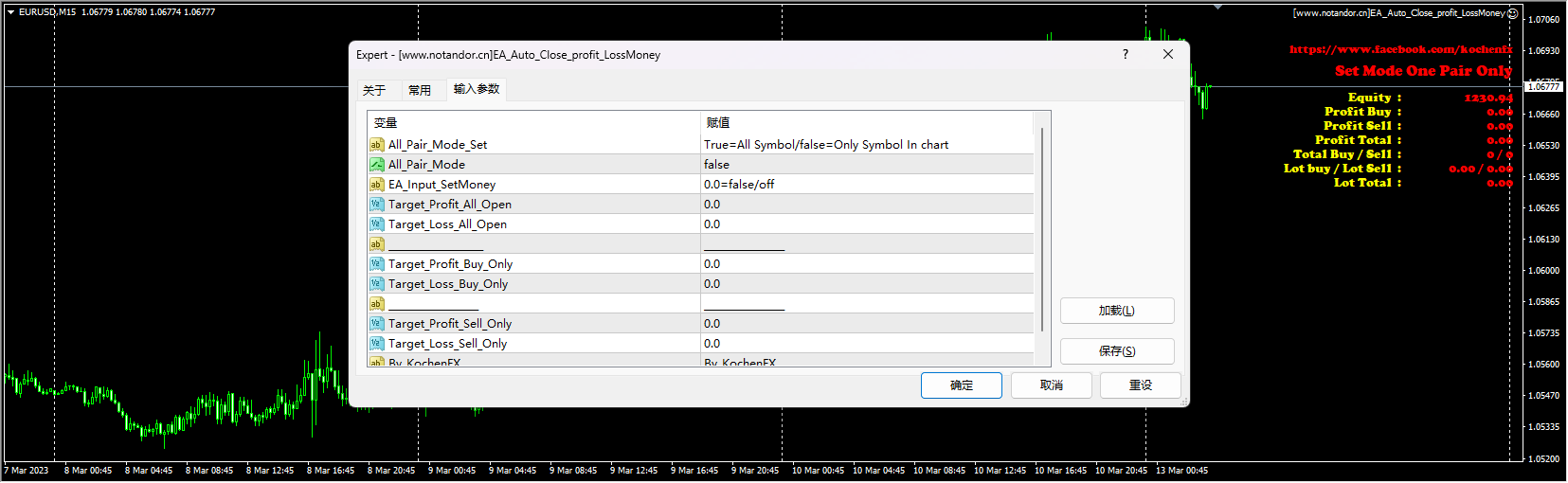Reset parameters using the 重设 button
Image resolution: width=1568 pixels, height=483 pixels.
pos(1140,385)
